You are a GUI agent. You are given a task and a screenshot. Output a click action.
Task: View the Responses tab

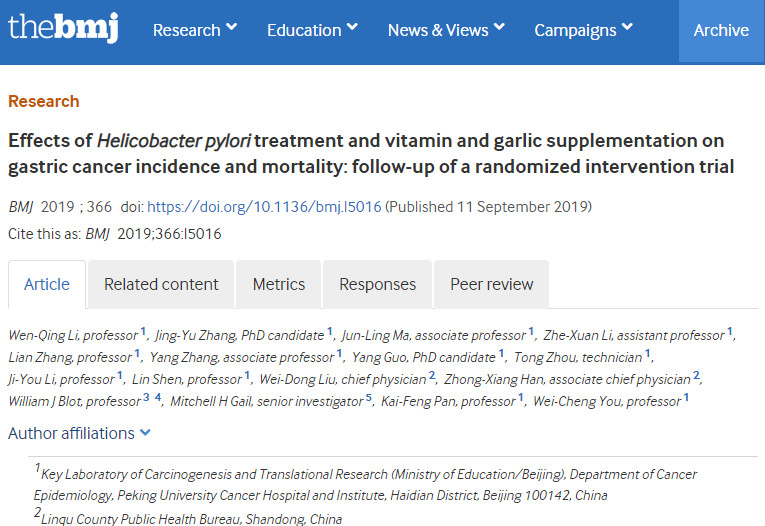pos(377,284)
